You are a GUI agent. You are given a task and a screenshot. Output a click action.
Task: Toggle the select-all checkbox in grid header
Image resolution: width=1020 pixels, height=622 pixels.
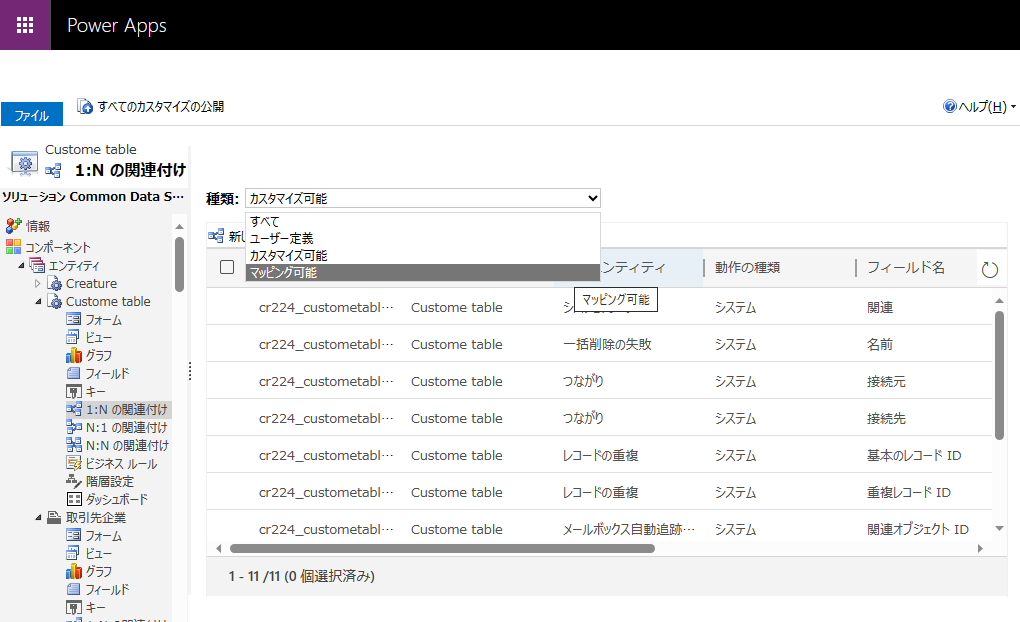(x=227, y=267)
